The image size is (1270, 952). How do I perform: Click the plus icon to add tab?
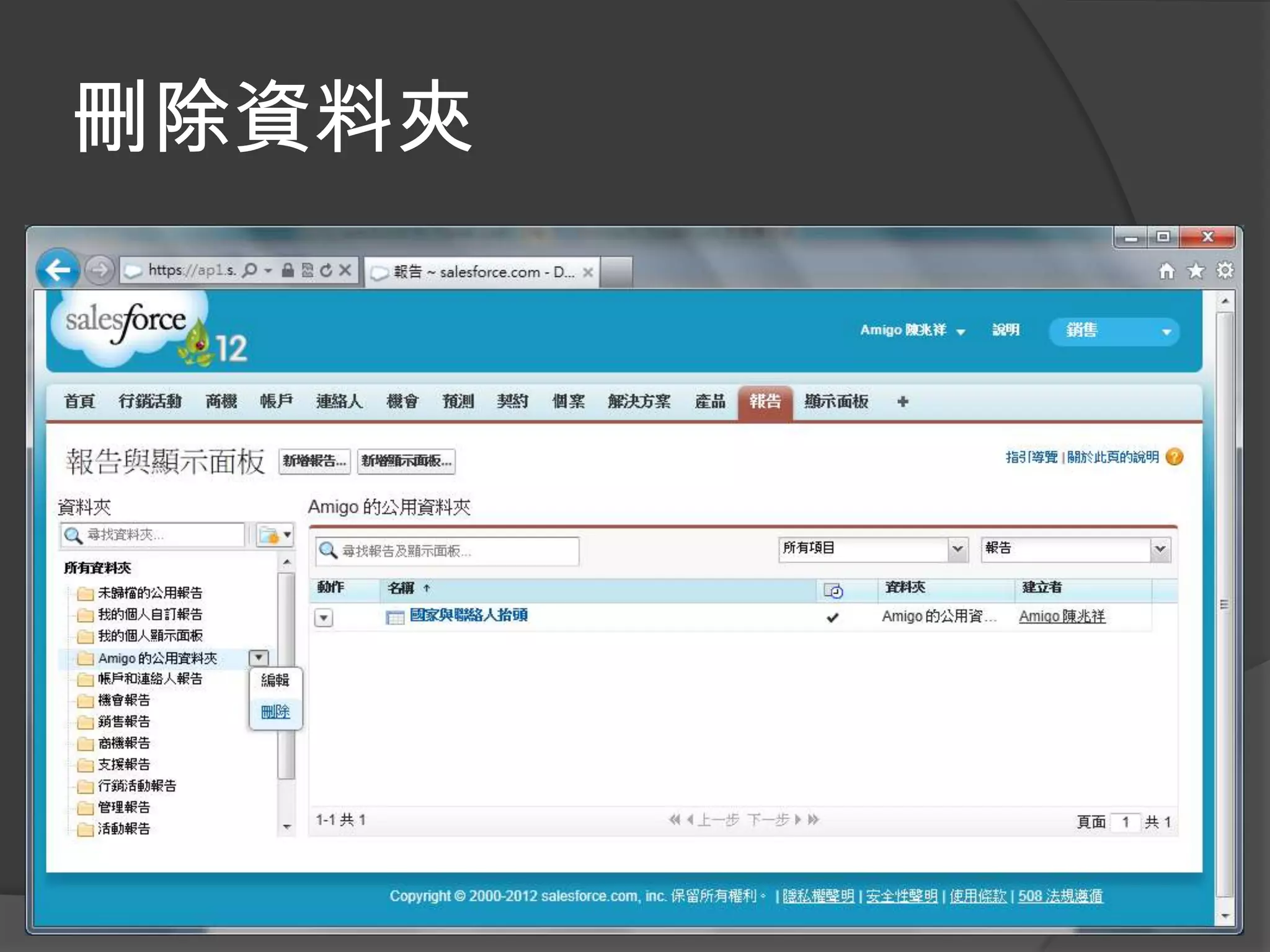(902, 402)
